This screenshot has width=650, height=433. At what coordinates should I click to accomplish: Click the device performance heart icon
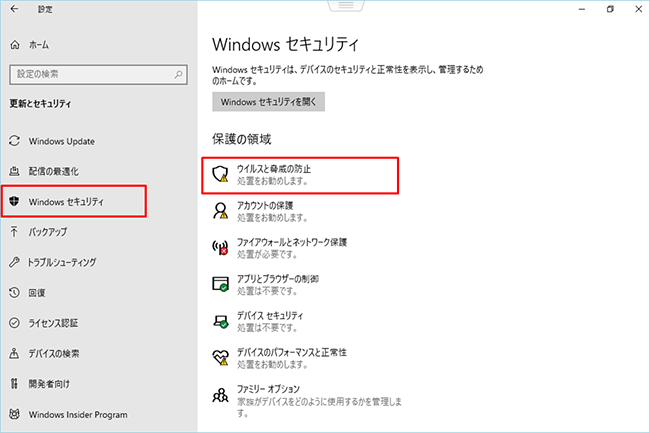point(221,357)
